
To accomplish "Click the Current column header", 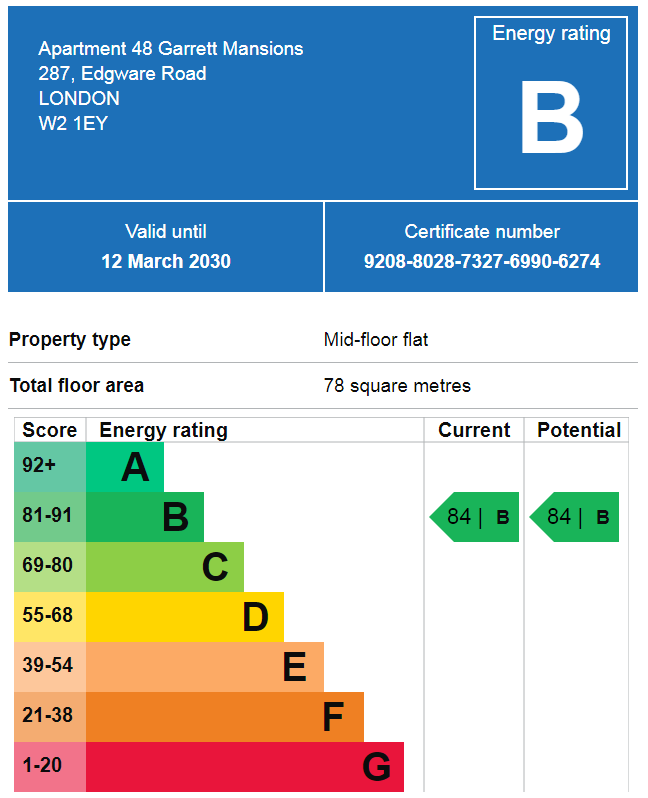I will (x=474, y=430).
